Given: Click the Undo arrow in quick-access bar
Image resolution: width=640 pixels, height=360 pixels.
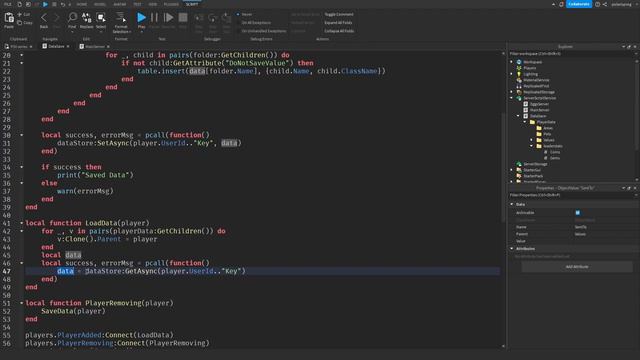Looking at the screenshot, I should (62, 4).
